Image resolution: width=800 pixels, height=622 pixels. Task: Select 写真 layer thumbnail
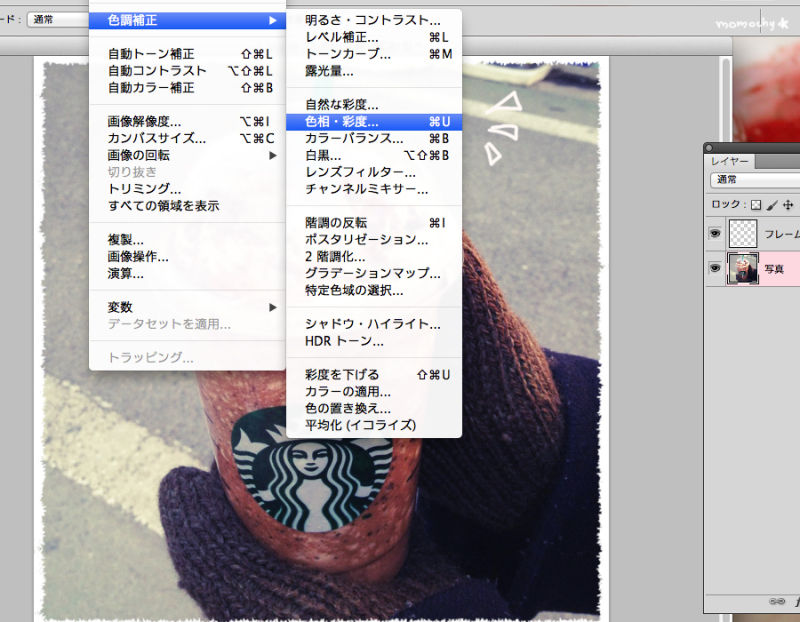[x=742, y=268]
